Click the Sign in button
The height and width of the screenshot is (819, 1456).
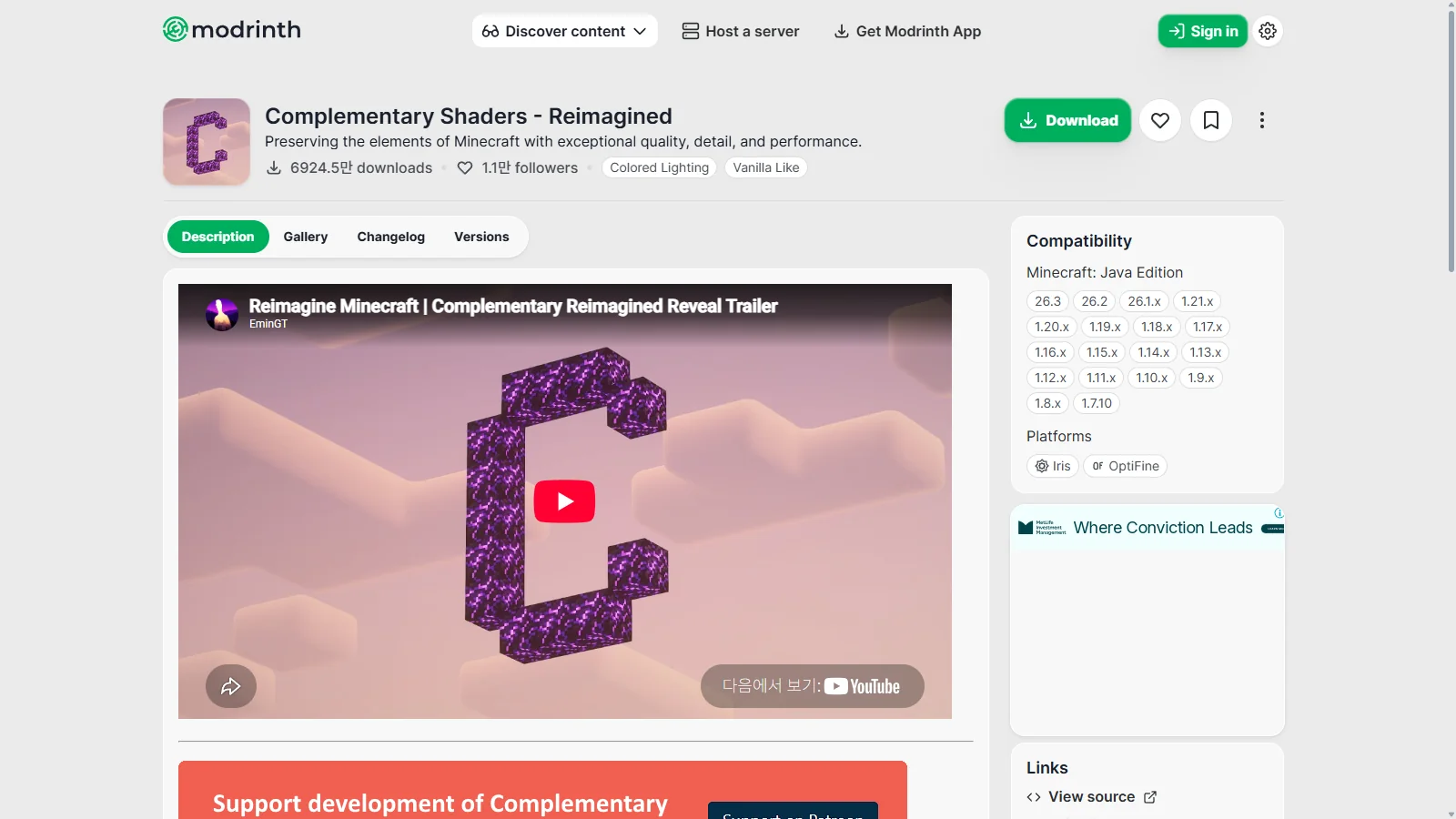coord(1203,31)
